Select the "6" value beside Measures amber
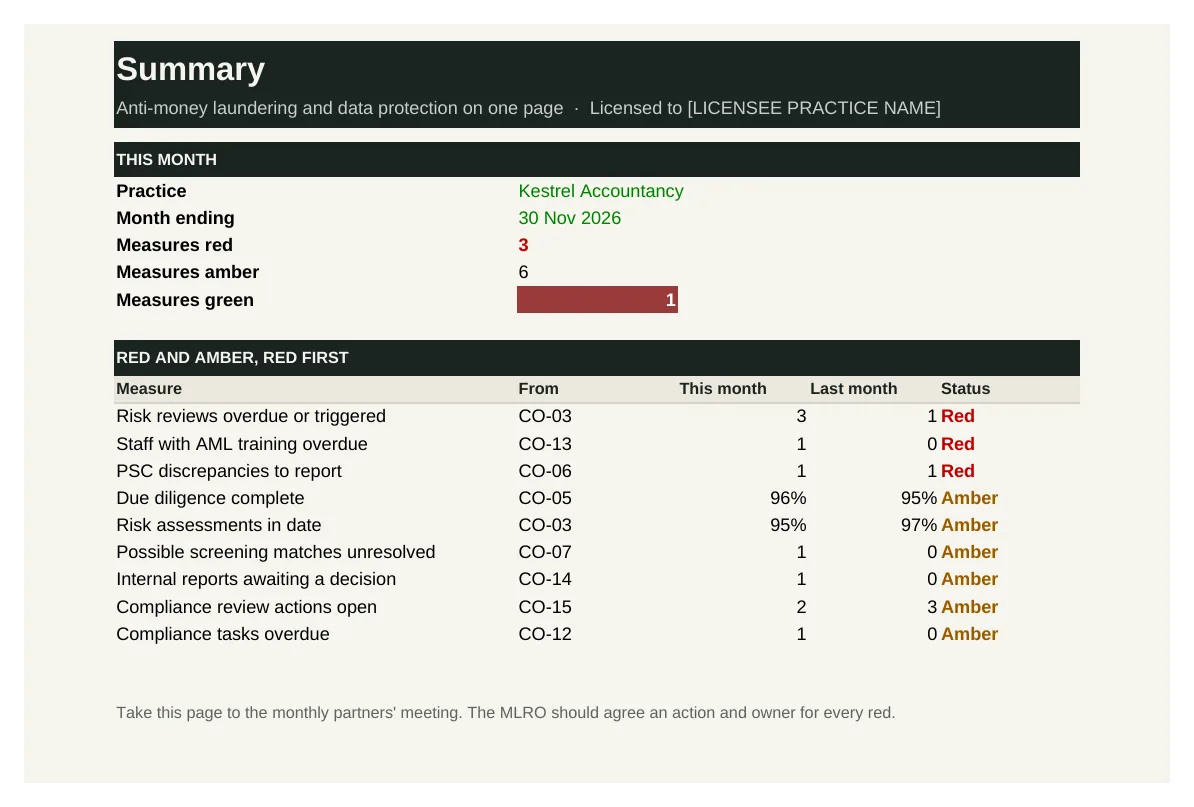 point(523,273)
